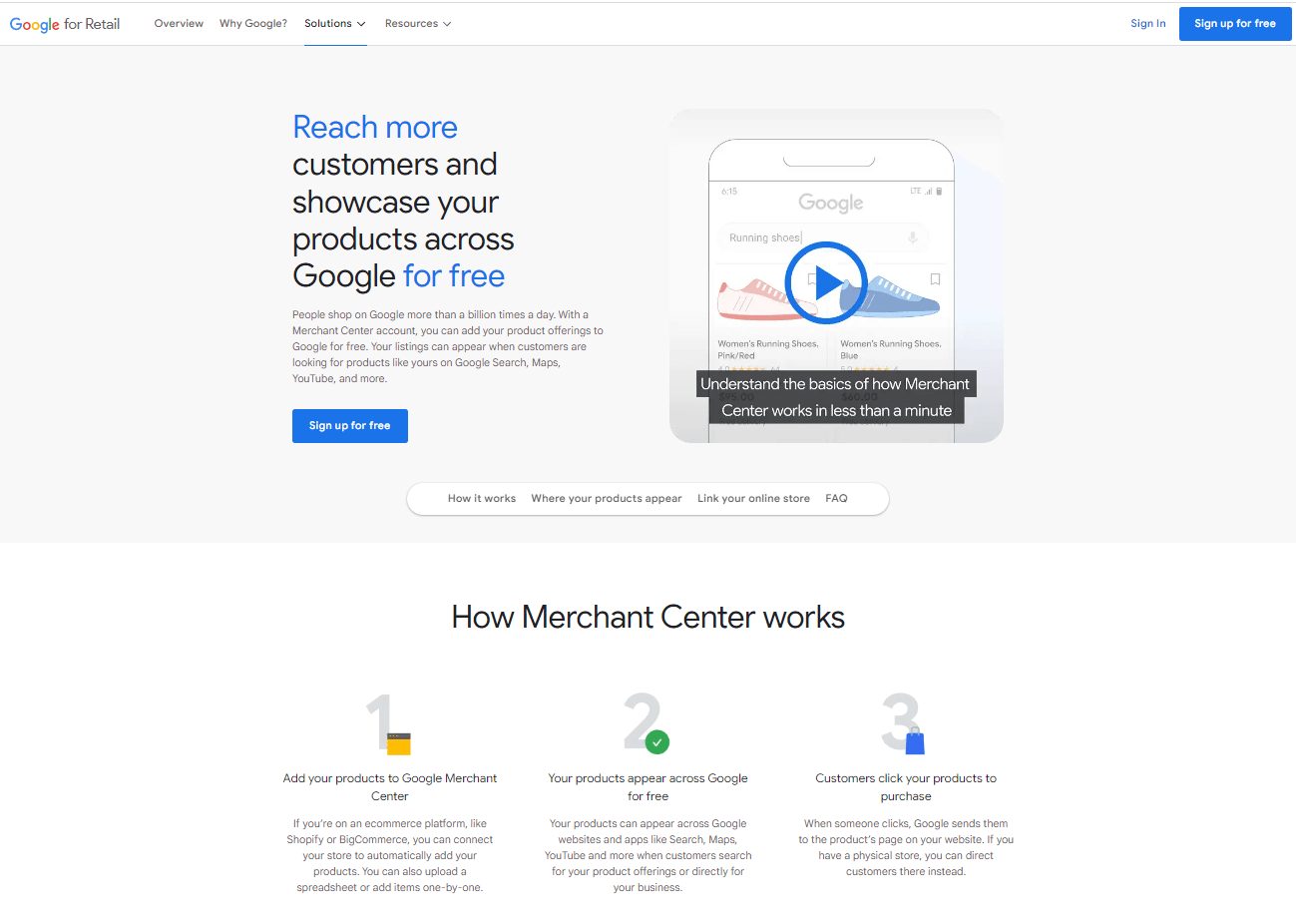Jump to the FAQ section

[x=836, y=498]
